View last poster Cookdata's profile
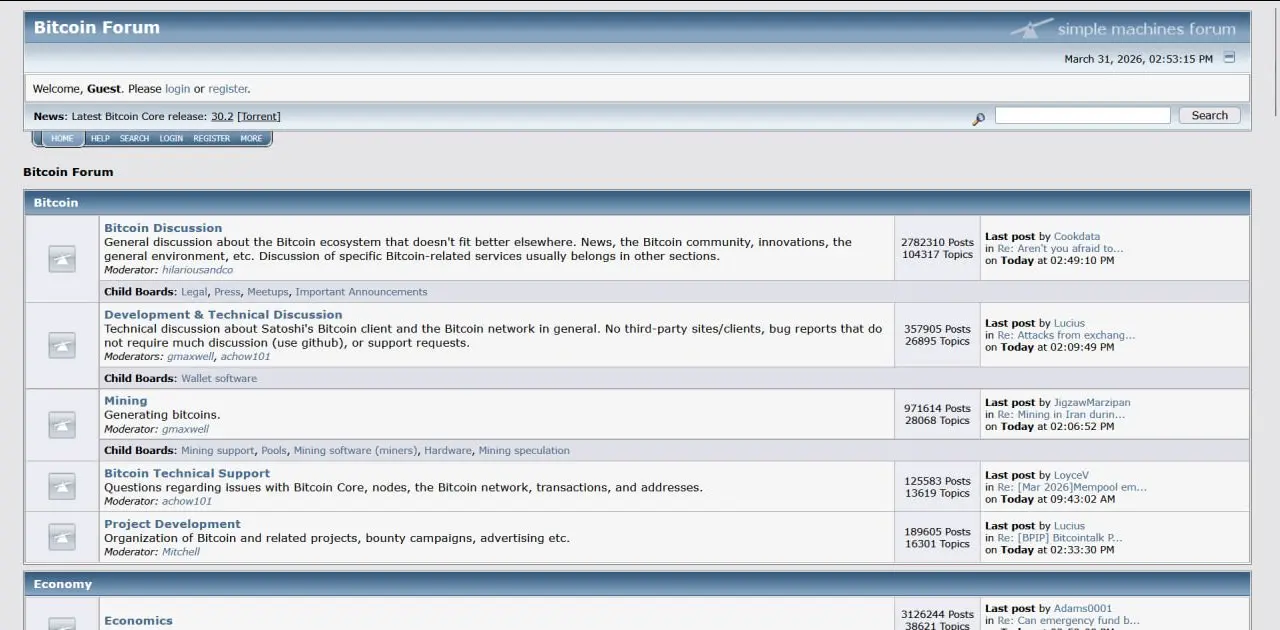The image size is (1280, 630). [x=1077, y=237]
